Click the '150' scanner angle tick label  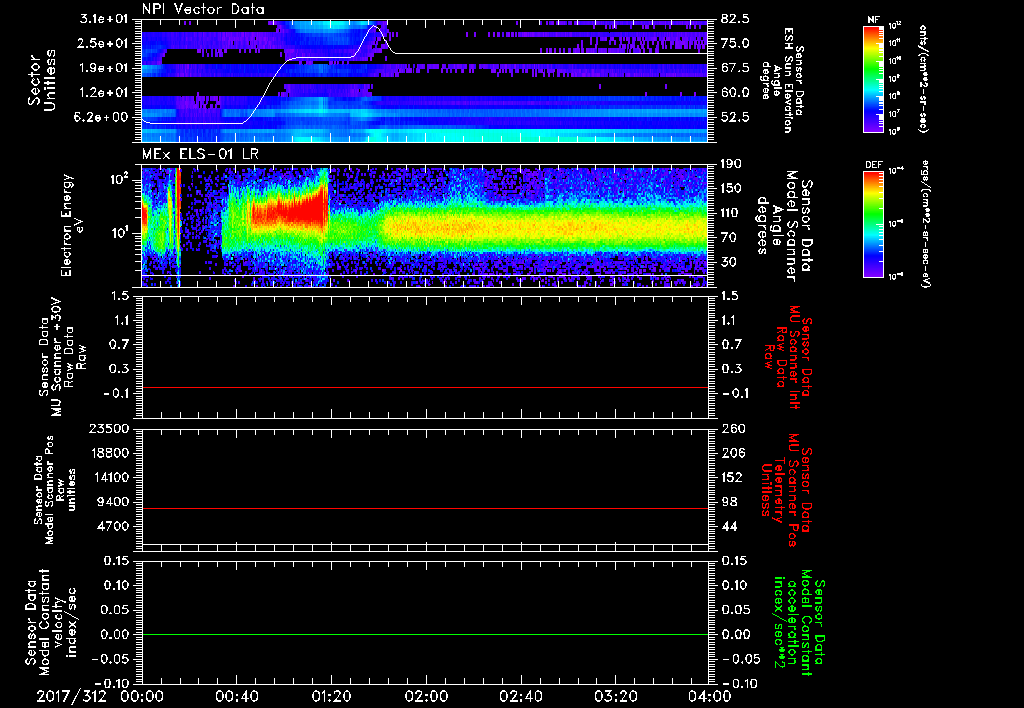click(x=732, y=189)
